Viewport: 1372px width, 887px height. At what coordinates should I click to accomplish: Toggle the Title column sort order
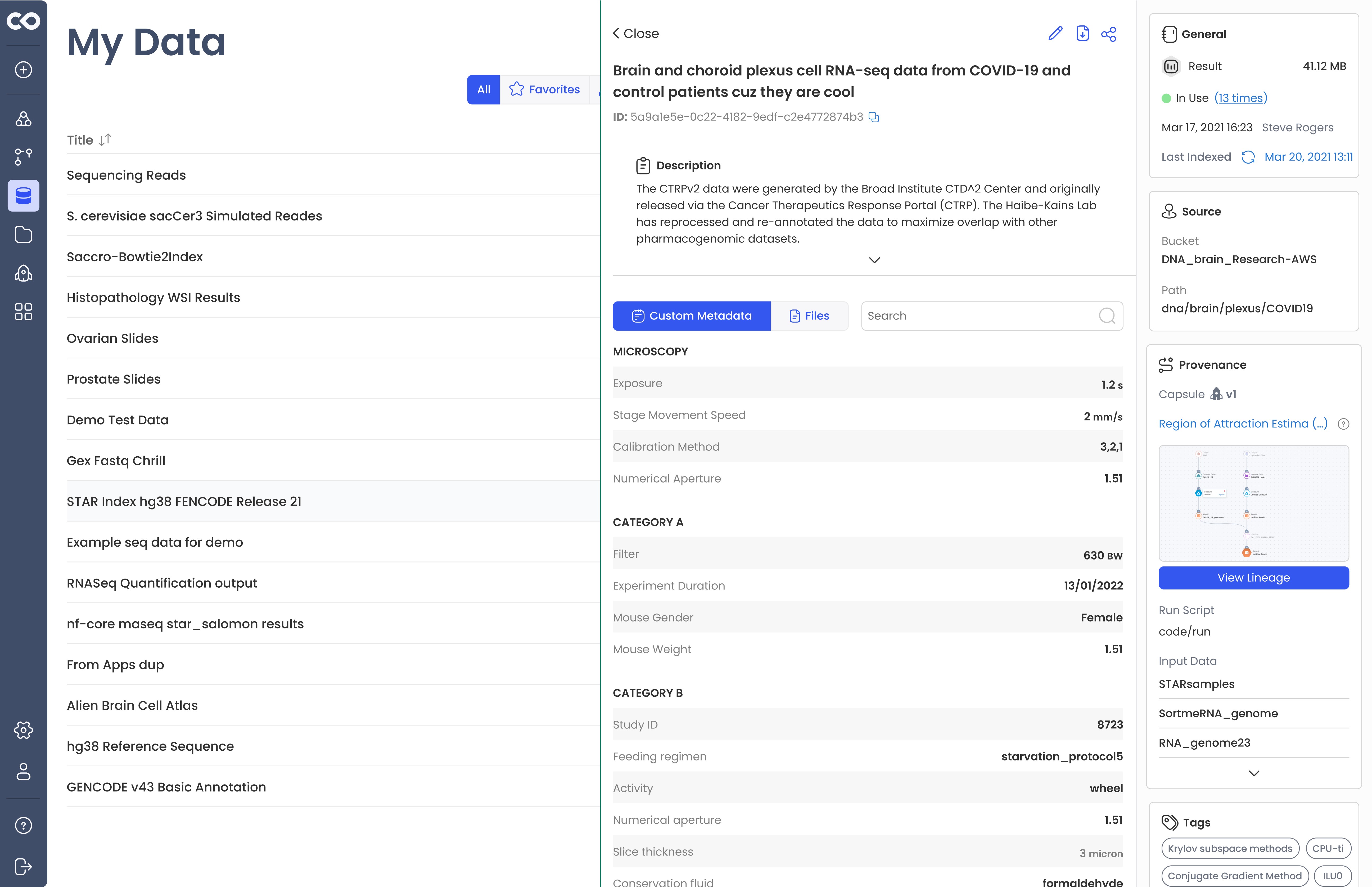[x=105, y=140]
